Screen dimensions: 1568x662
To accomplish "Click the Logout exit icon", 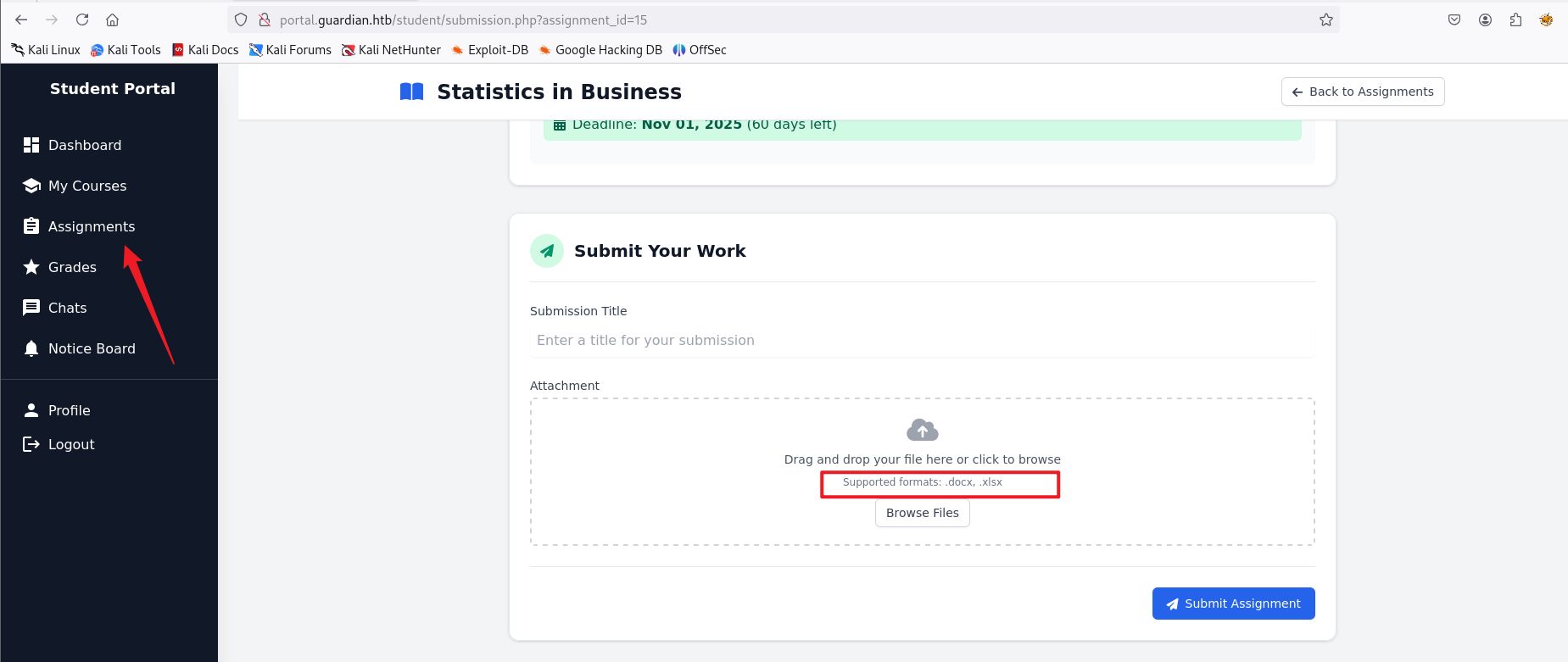I will coord(31,444).
